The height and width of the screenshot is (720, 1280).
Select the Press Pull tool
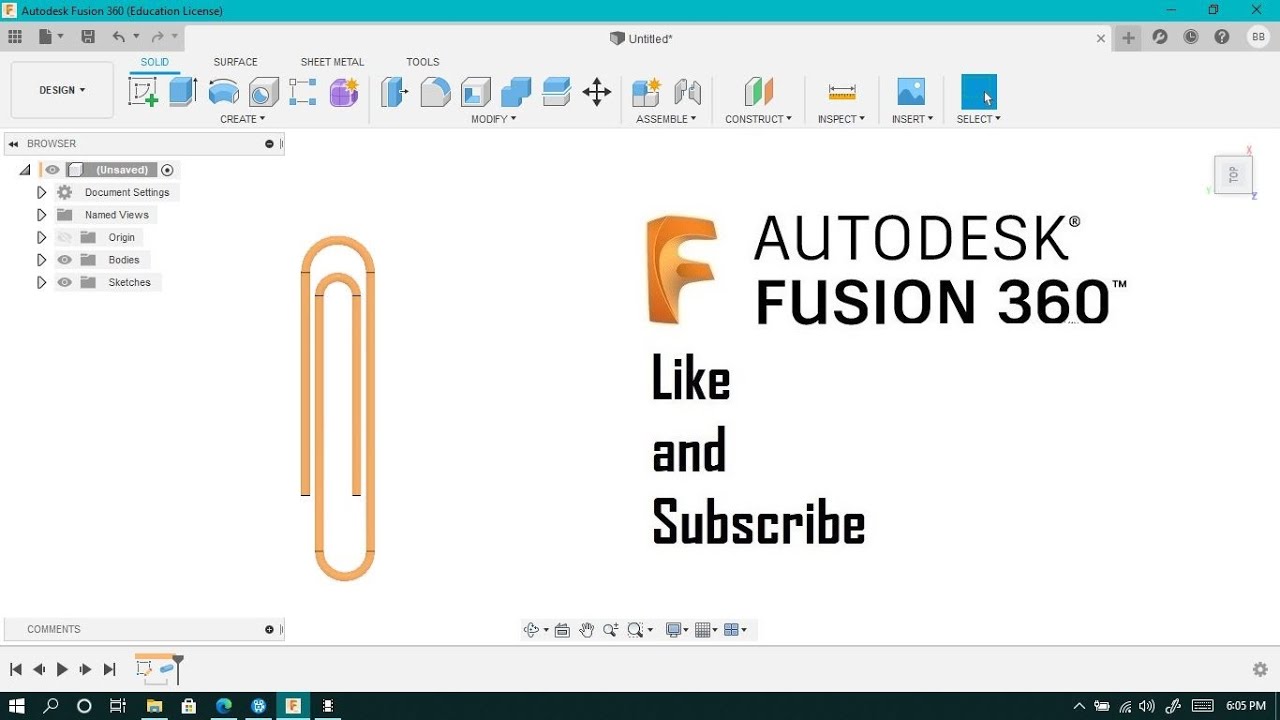pyautogui.click(x=395, y=92)
